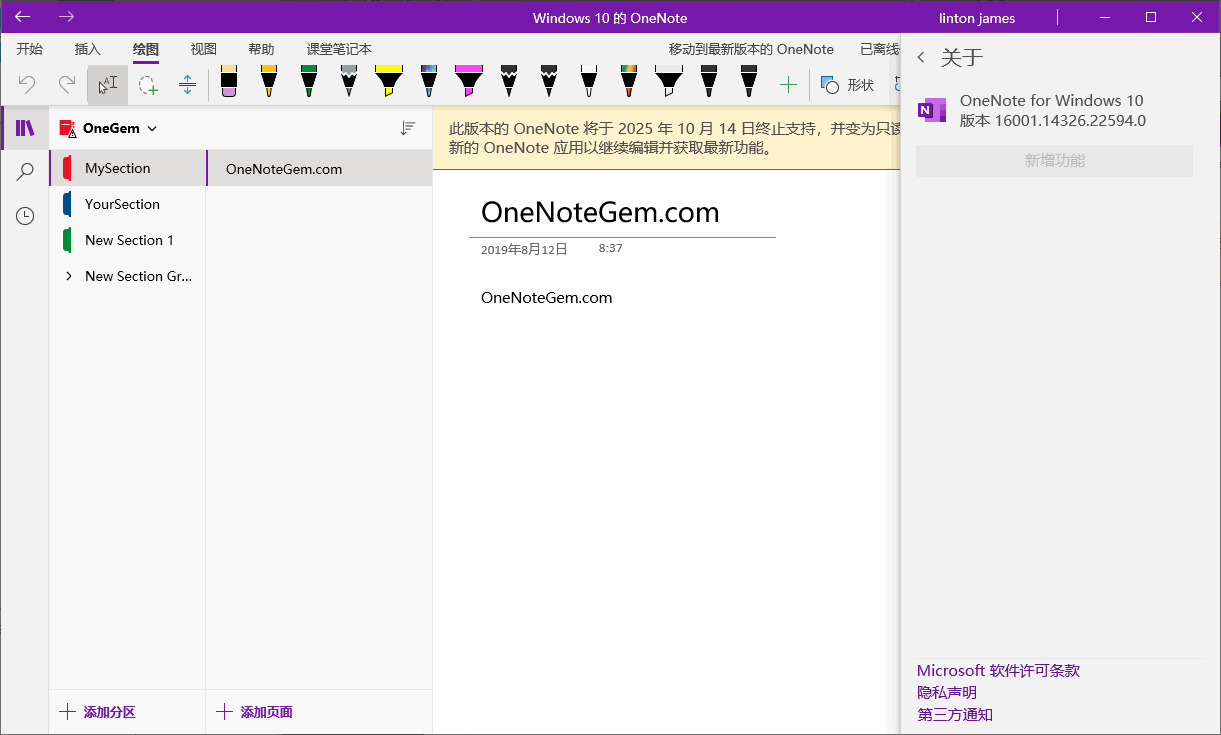Toggle the insert space tool

pos(187,84)
